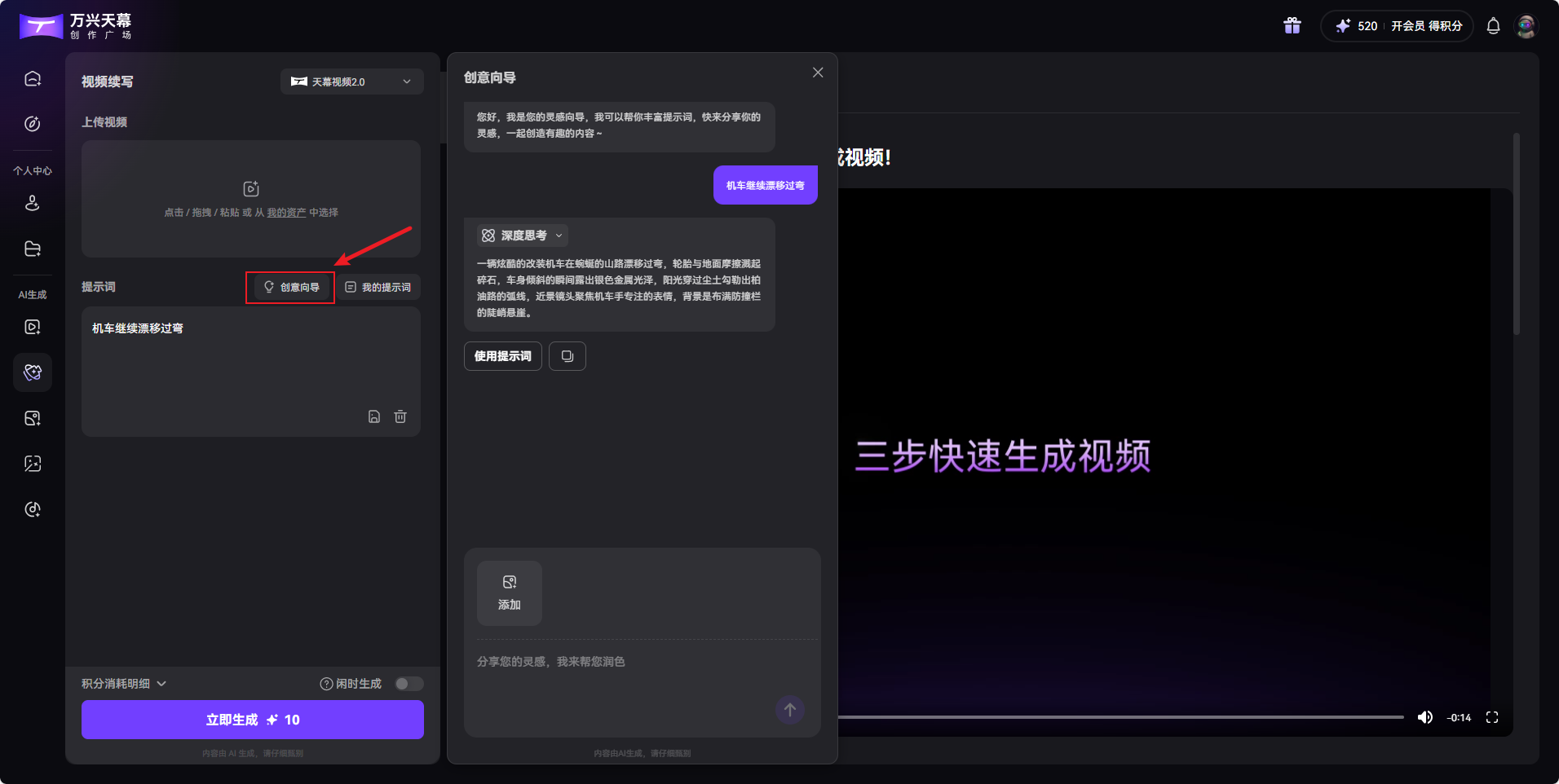Screen dimensions: 1559x784
Task: Delete prompt text with trash icon
Action: (x=400, y=416)
